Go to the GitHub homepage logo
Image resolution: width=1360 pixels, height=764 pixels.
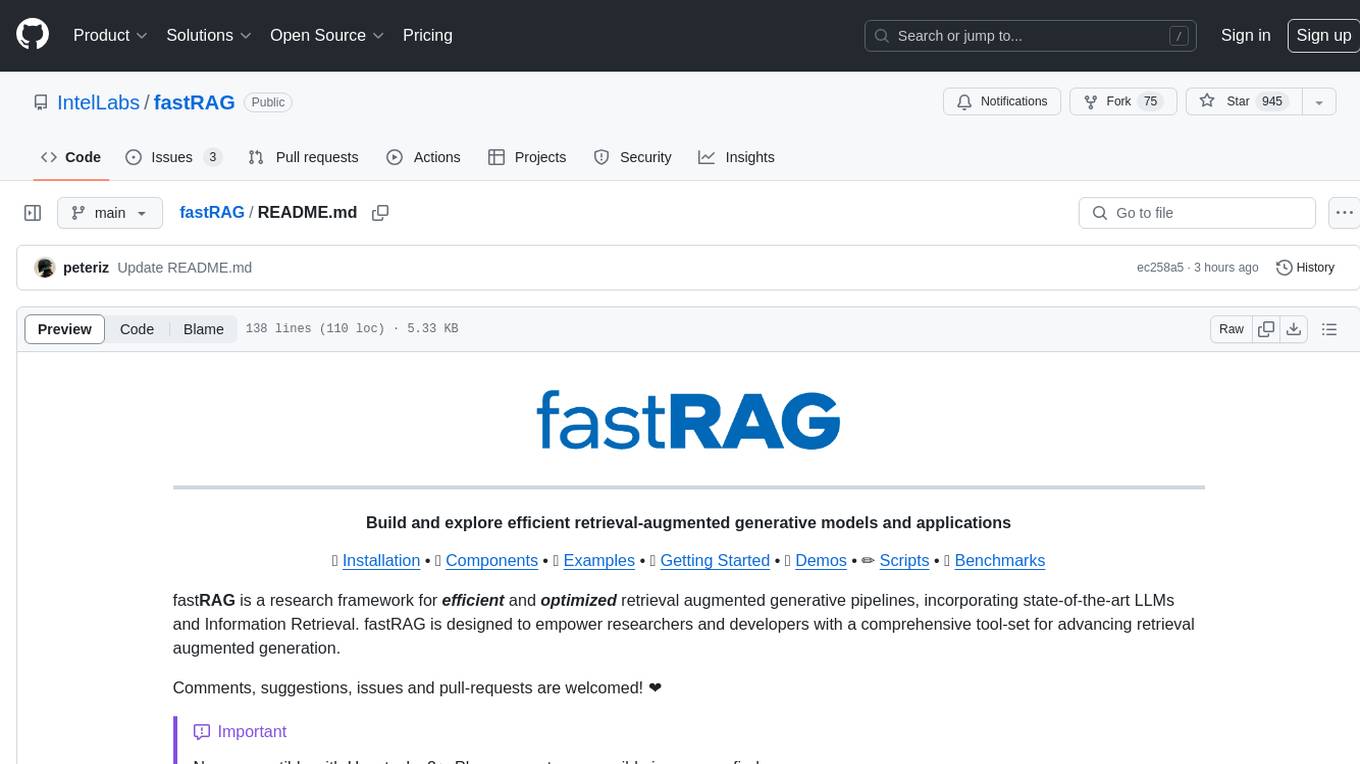[32, 35]
